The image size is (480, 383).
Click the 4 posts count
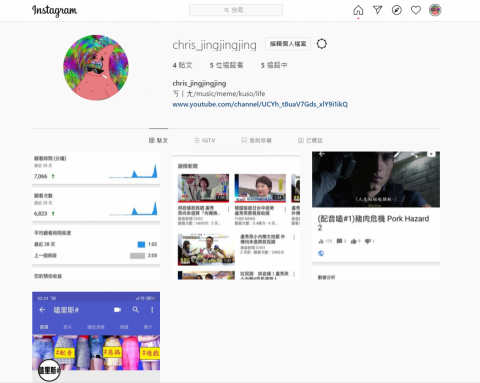click(x=182, y=65)
